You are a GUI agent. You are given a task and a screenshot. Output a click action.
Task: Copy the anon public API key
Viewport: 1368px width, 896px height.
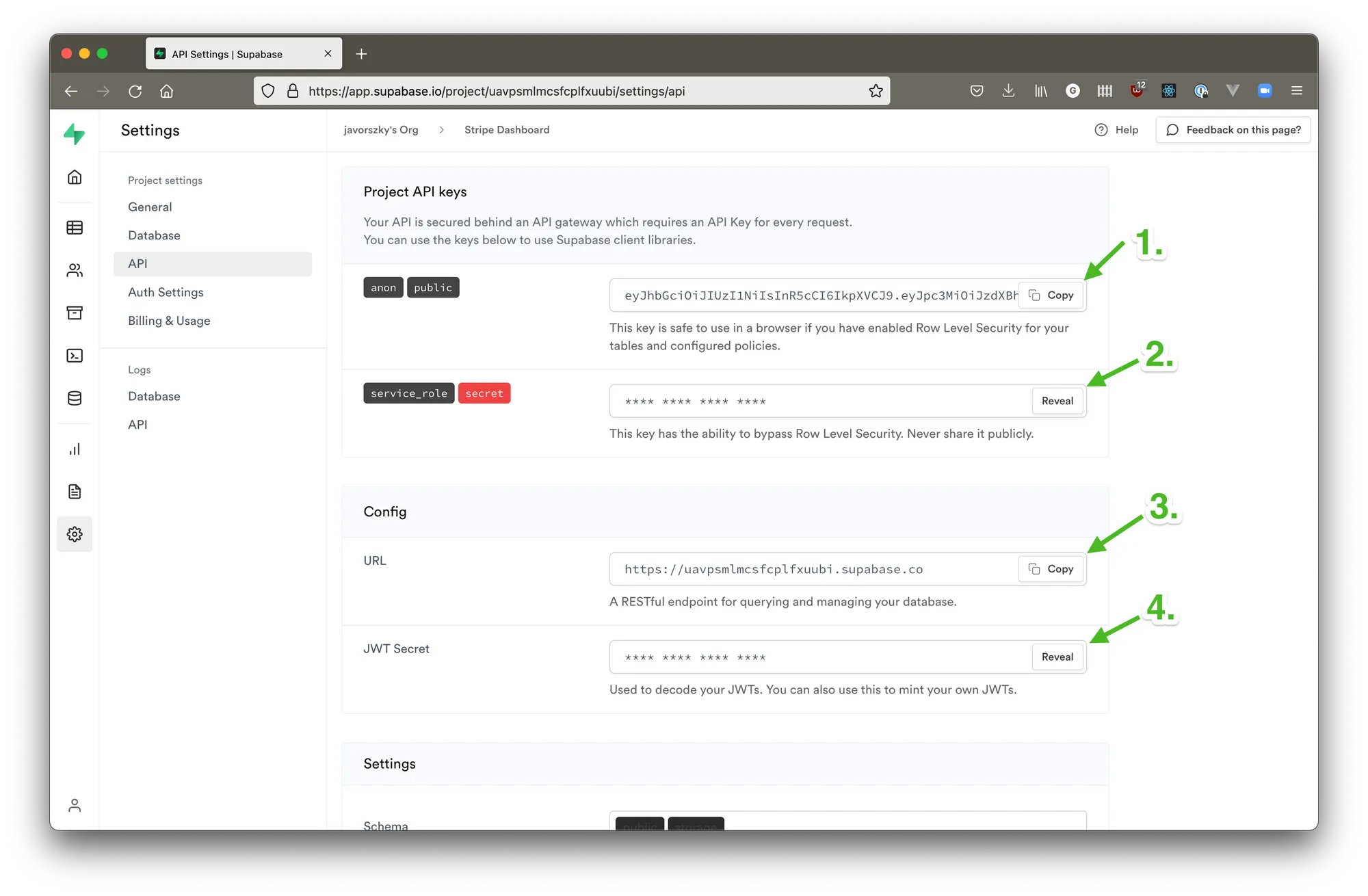click(1052, 295)
